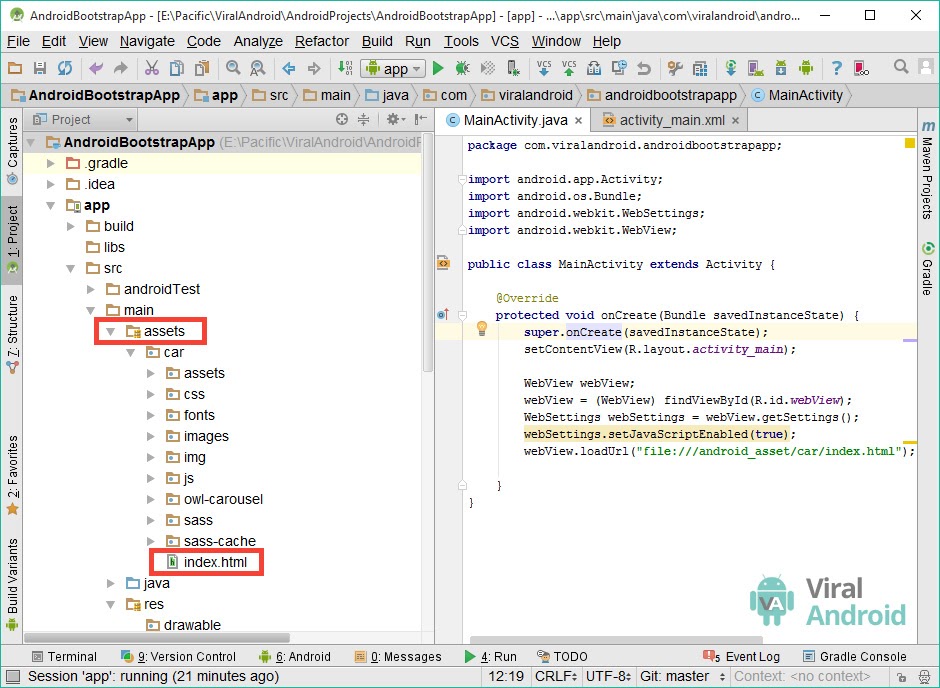Open Event Log from the bottom bar
This screenshot has width=940, height=688.
coord(742,657)
